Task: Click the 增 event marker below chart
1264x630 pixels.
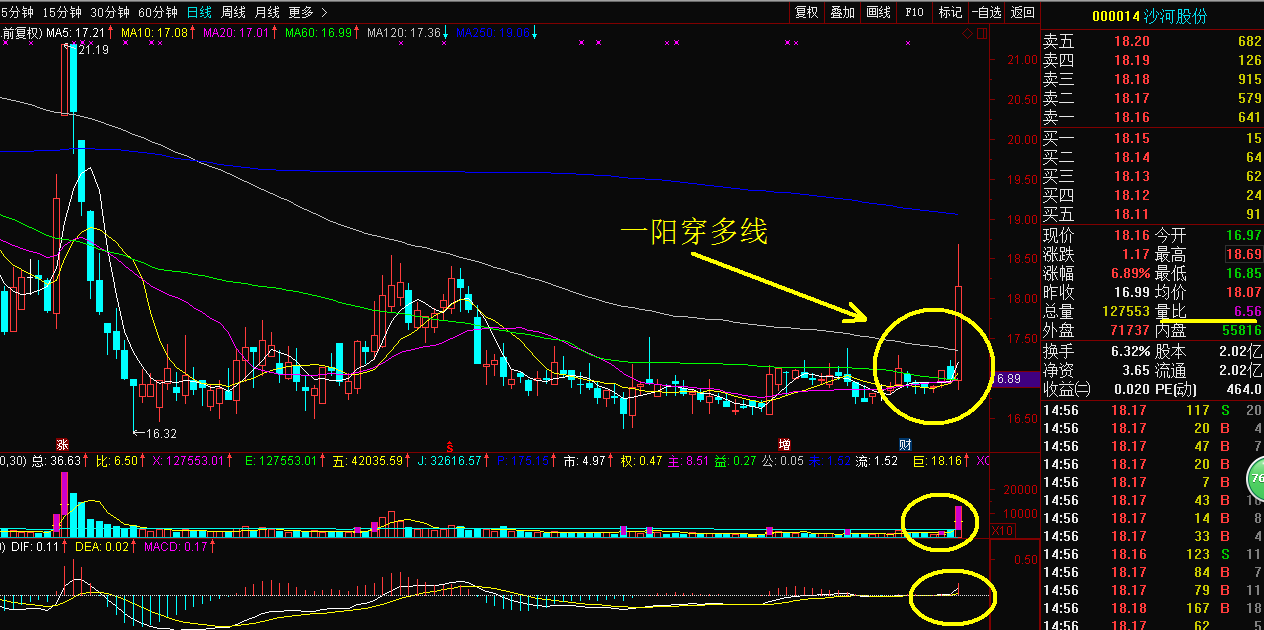Action: pos(786,443)
